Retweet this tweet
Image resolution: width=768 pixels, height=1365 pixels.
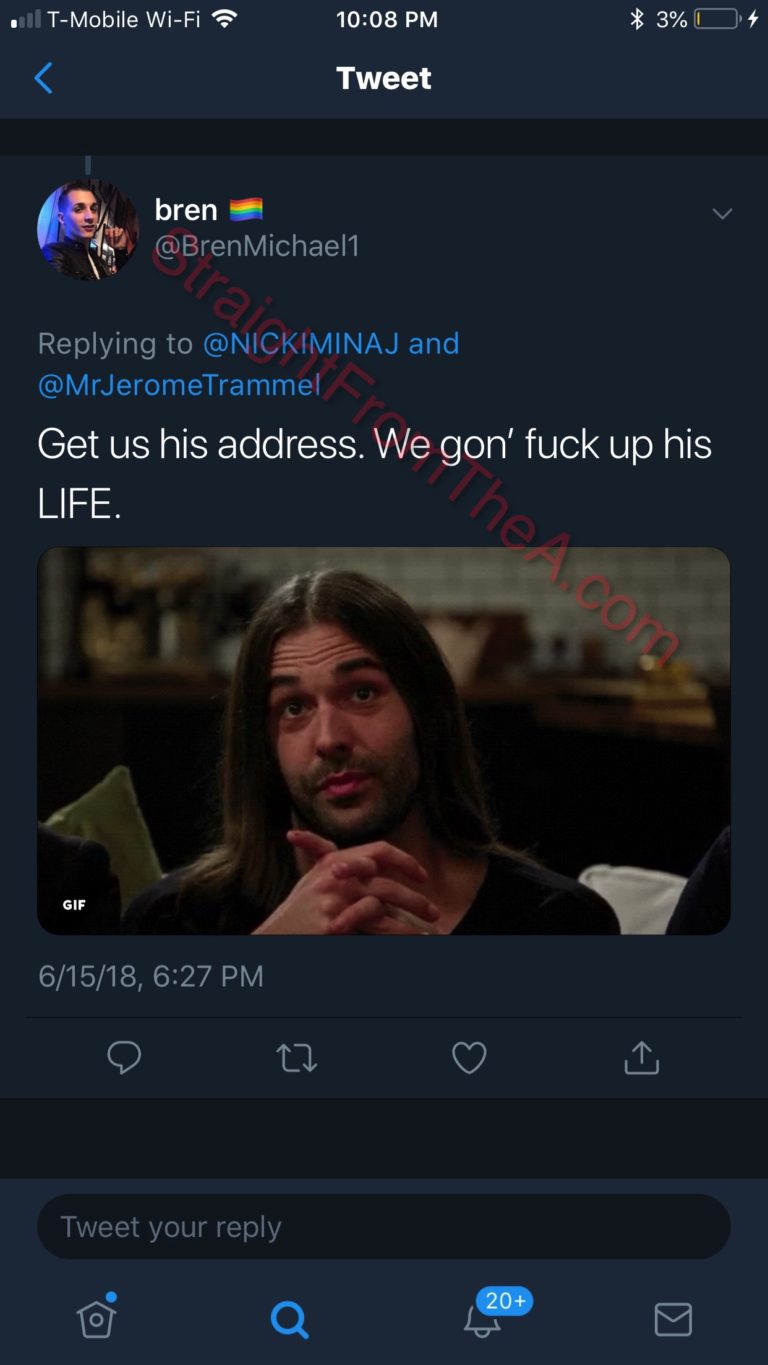tap(296, 1057)
